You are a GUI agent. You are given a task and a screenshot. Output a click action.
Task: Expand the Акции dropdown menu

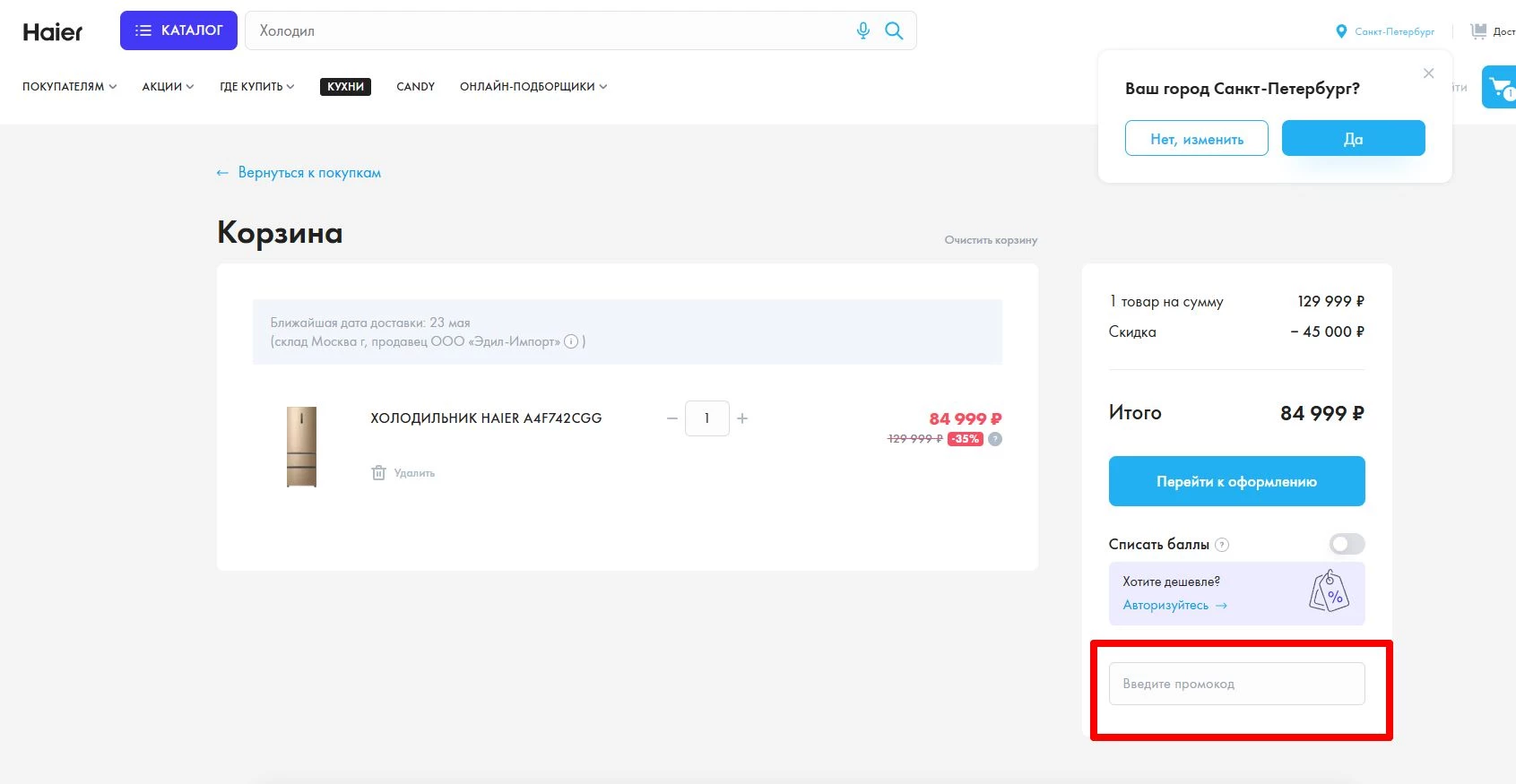coord(168,87)
